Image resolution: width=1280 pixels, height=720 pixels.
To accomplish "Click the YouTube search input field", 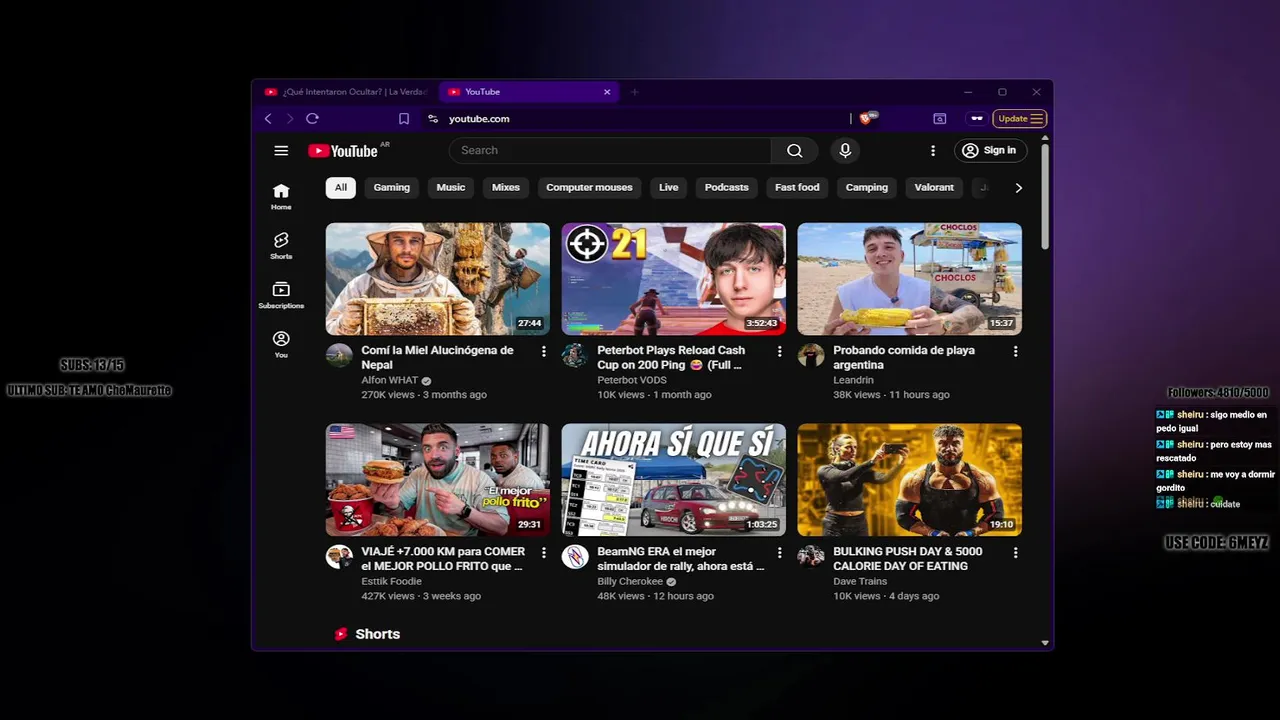I will 610,151.
